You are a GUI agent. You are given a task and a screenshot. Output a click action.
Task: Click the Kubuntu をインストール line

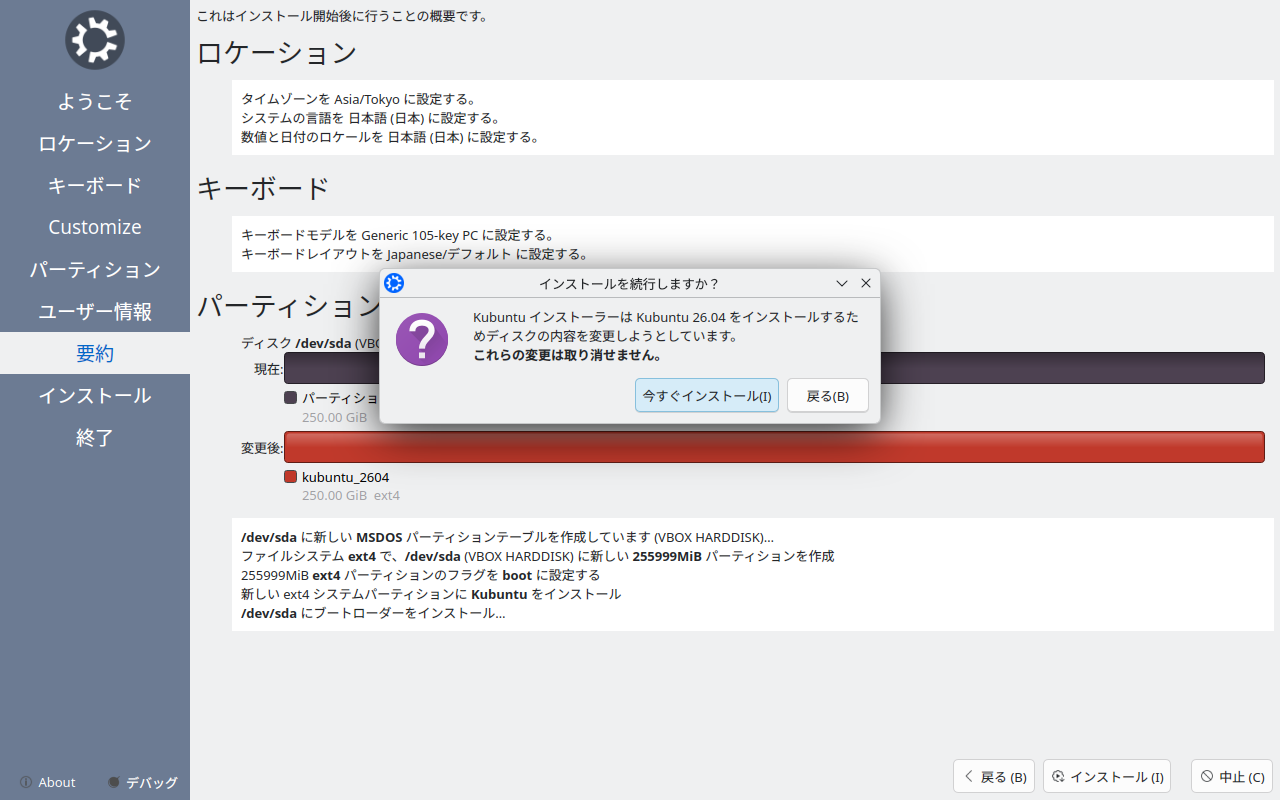coord(431,594)
